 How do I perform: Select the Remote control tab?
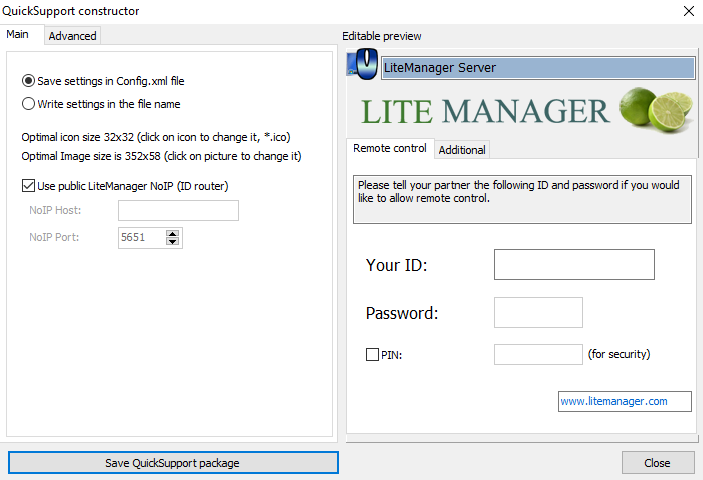tap(390, 148)
